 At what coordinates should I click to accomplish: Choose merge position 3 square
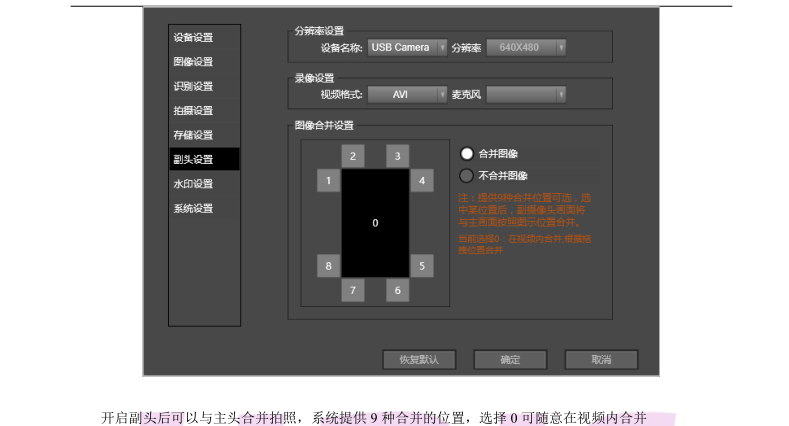[x=398, y=156]
